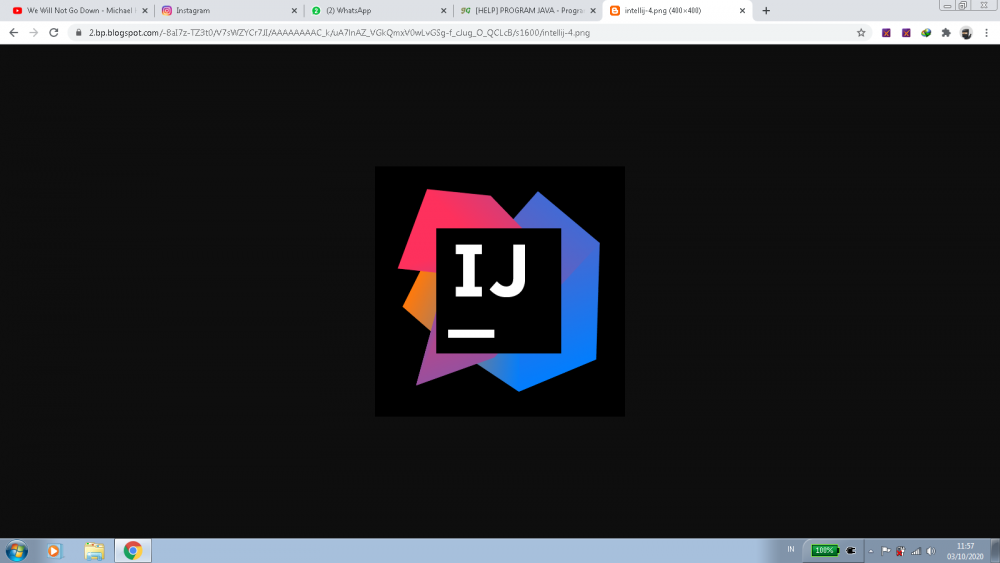Bookmark this page with the star icon
This screenshot has width=1000, height=563.
(x=861, y=33)
